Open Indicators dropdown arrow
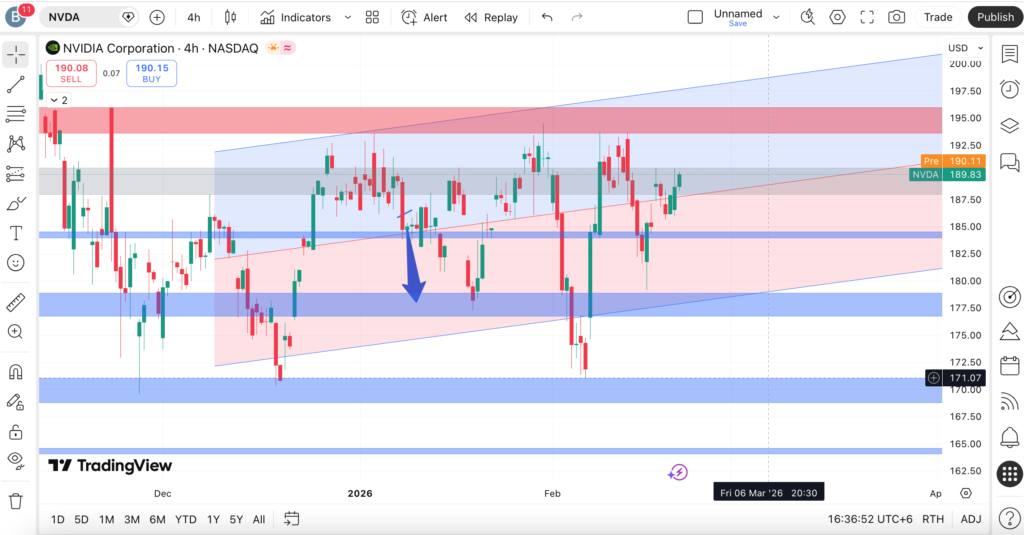 (x=347, y=17)
